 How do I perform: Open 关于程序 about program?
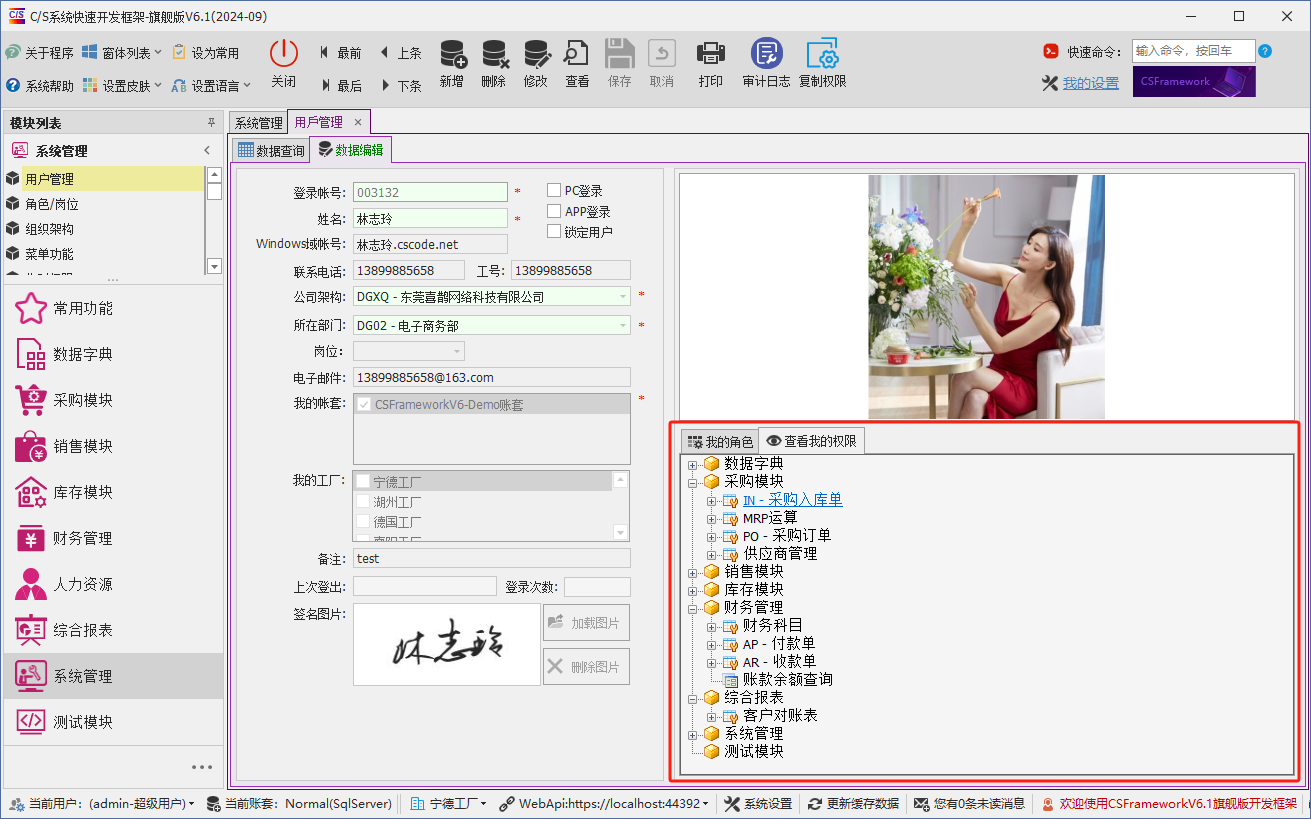40,52
